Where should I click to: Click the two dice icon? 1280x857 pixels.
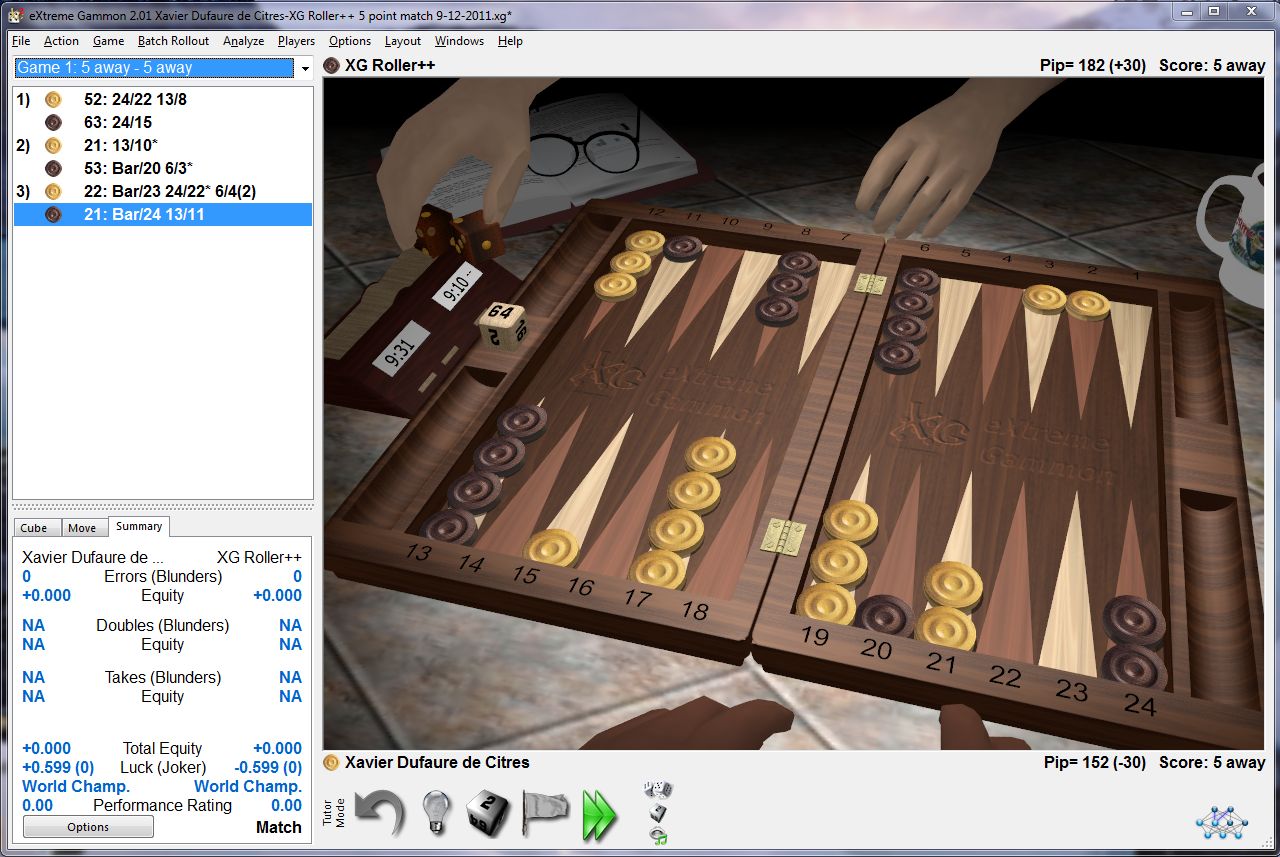(659, 790)
